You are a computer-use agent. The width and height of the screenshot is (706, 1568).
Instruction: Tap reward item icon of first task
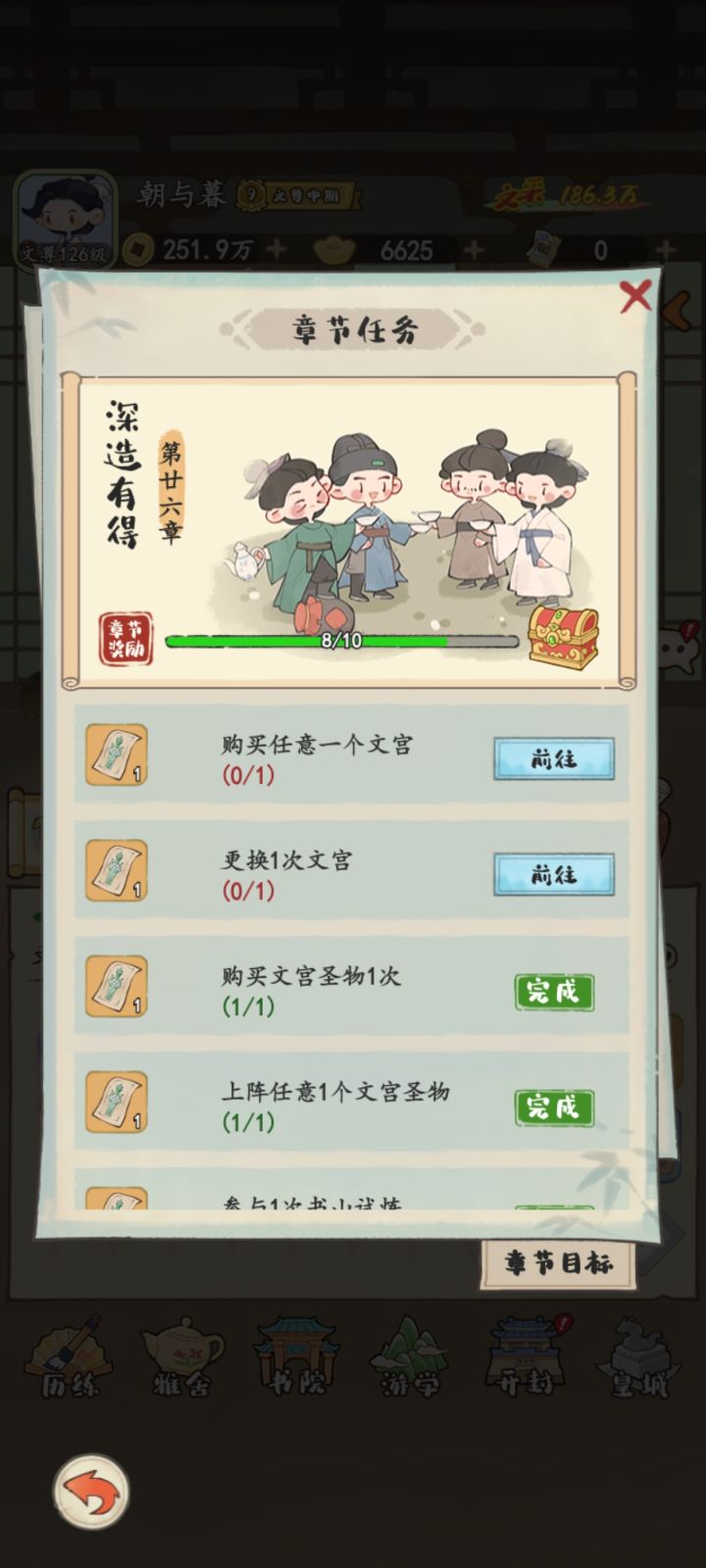point(117,755)
